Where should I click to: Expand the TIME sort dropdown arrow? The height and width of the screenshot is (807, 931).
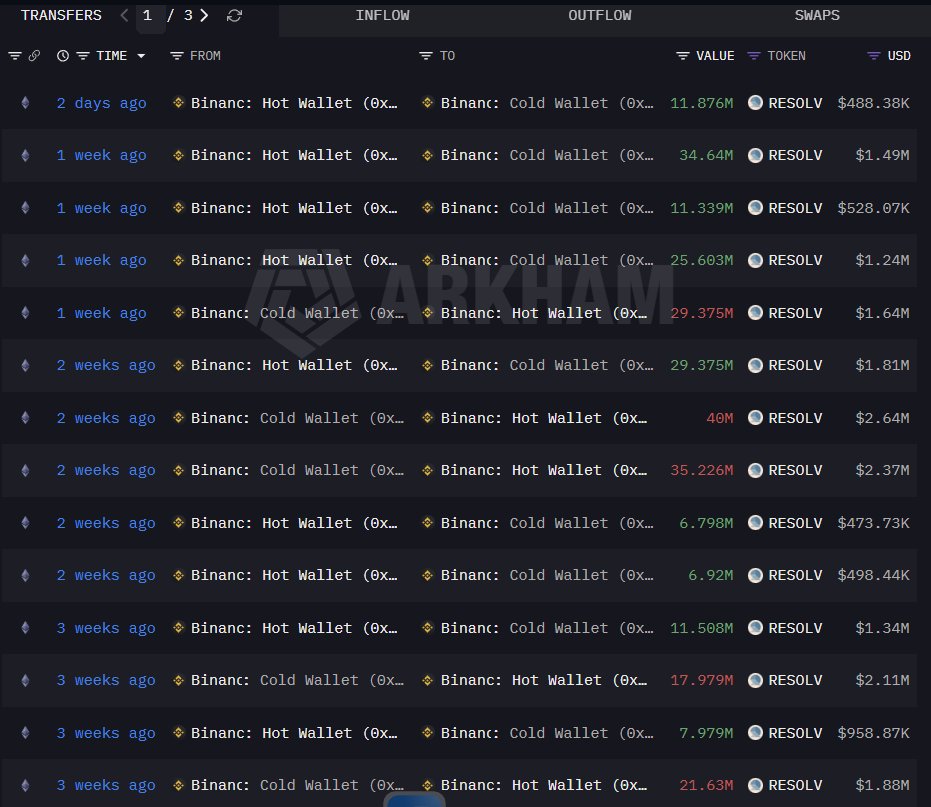[x=141, y=56]
